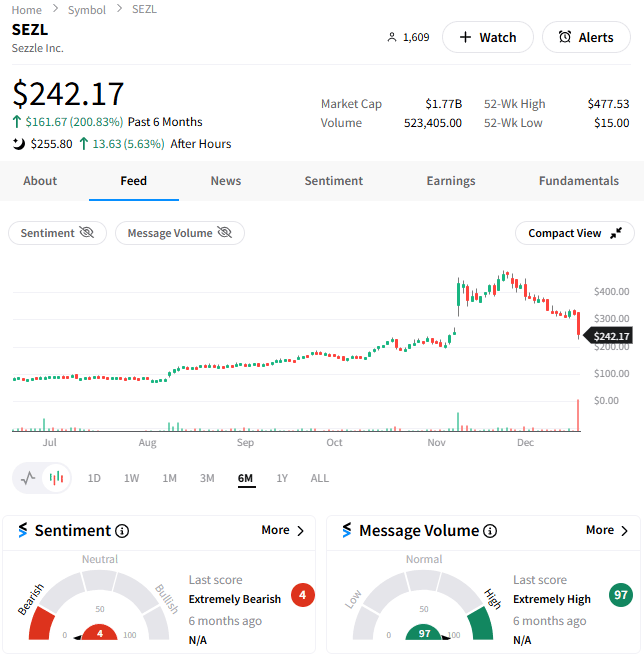Click the $242.17 price marker on chart
This screenshot has width=644, height=656.
click(609, 336)
